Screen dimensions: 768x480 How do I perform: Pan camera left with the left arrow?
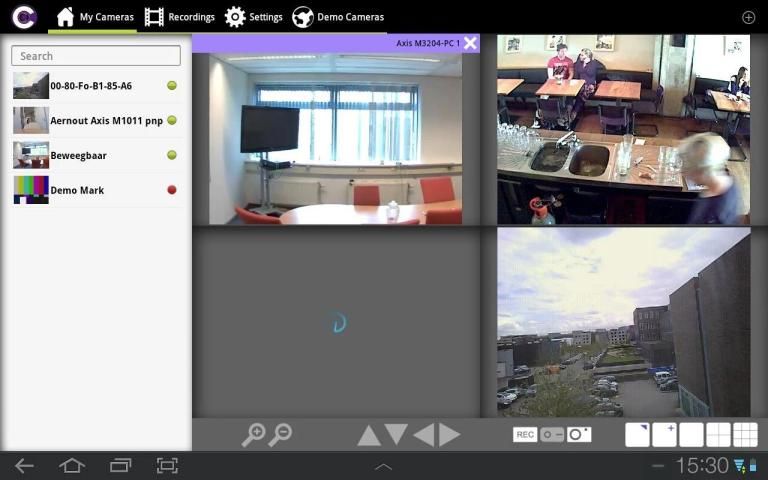tap(423, 435)
